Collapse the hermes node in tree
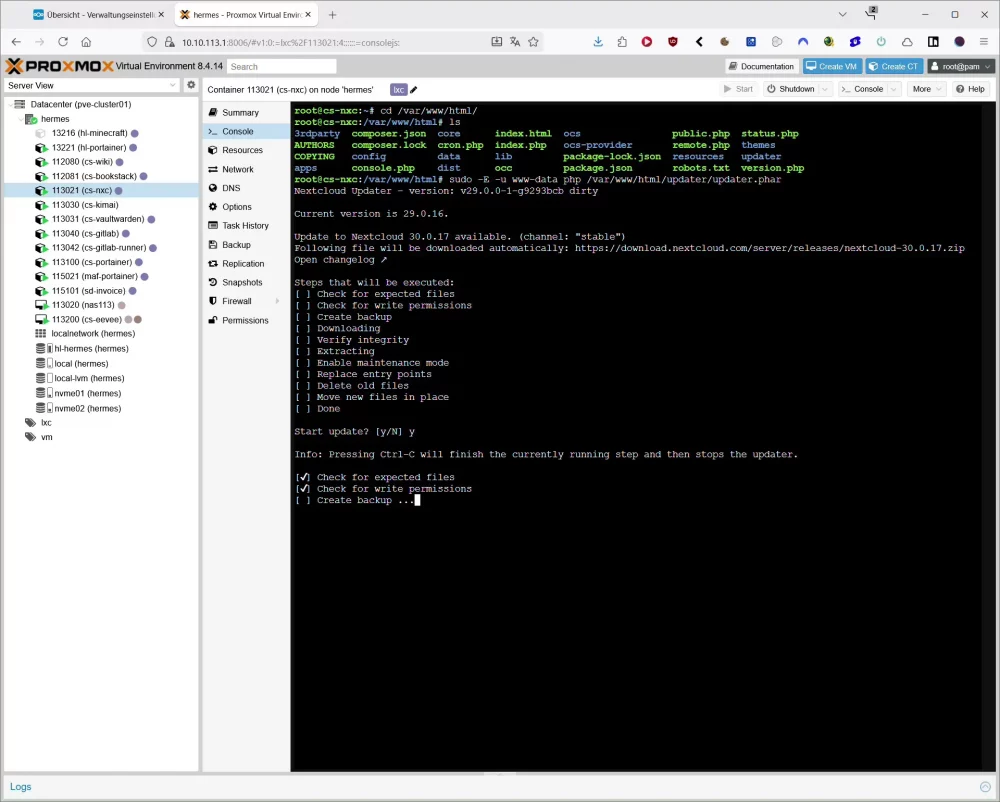1000x802 pixels. coord(20,119)
